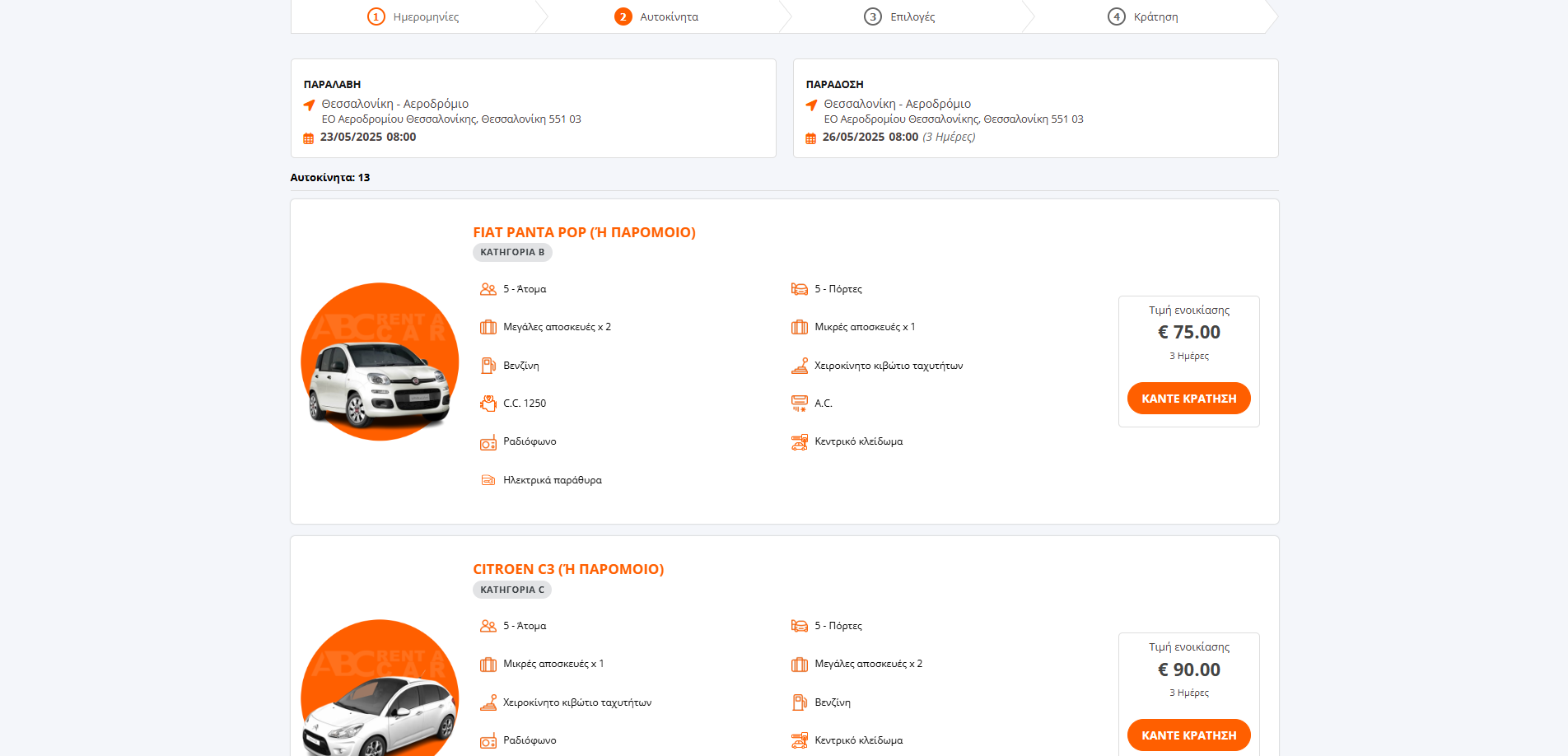
Task: Click the ΚΑΤΗΓΟΡΙΑ C badge
Action: (x=512, y=590)
